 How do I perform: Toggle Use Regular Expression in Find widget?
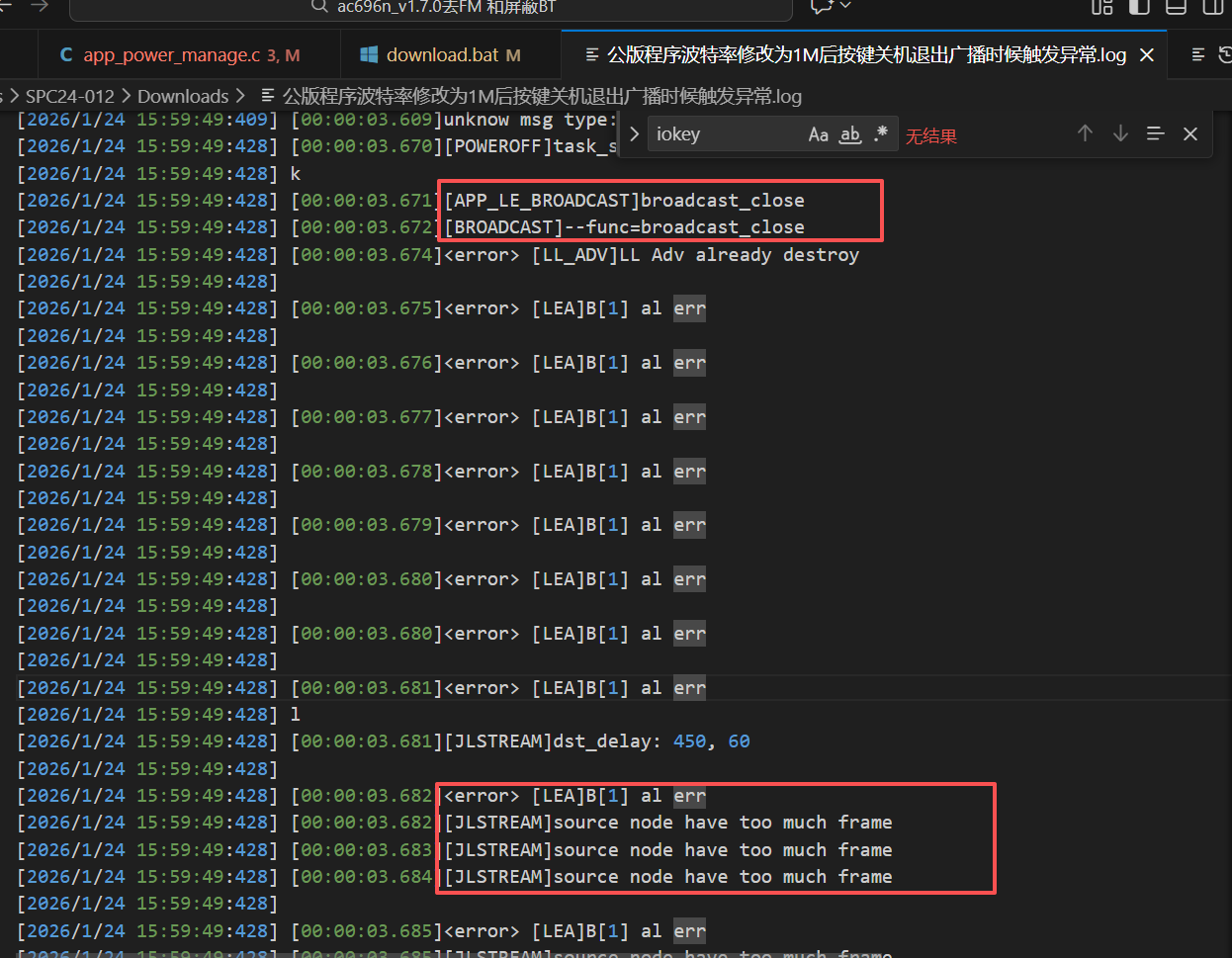(x=881, y=133)
